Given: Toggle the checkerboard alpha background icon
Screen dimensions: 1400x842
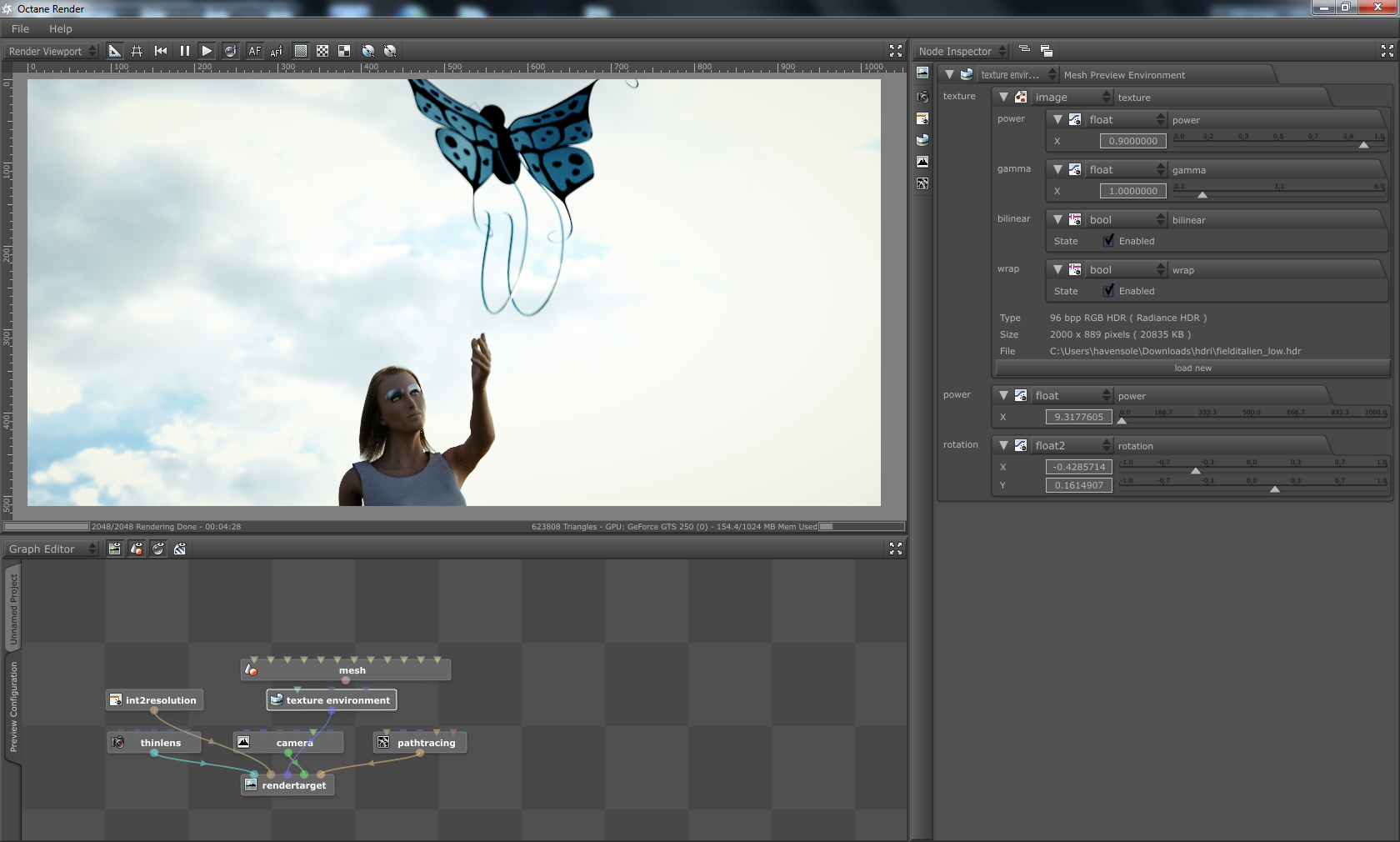Looking at the screenshot, I should (x=322, y=51).
